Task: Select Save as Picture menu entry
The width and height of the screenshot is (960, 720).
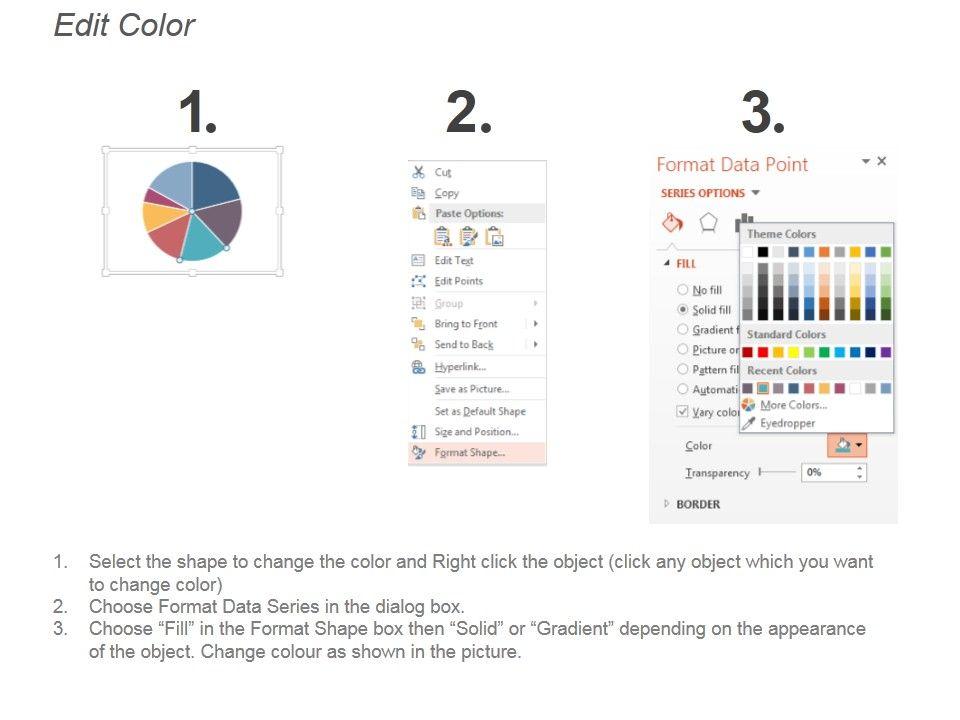Action: (x=471, y=389)
